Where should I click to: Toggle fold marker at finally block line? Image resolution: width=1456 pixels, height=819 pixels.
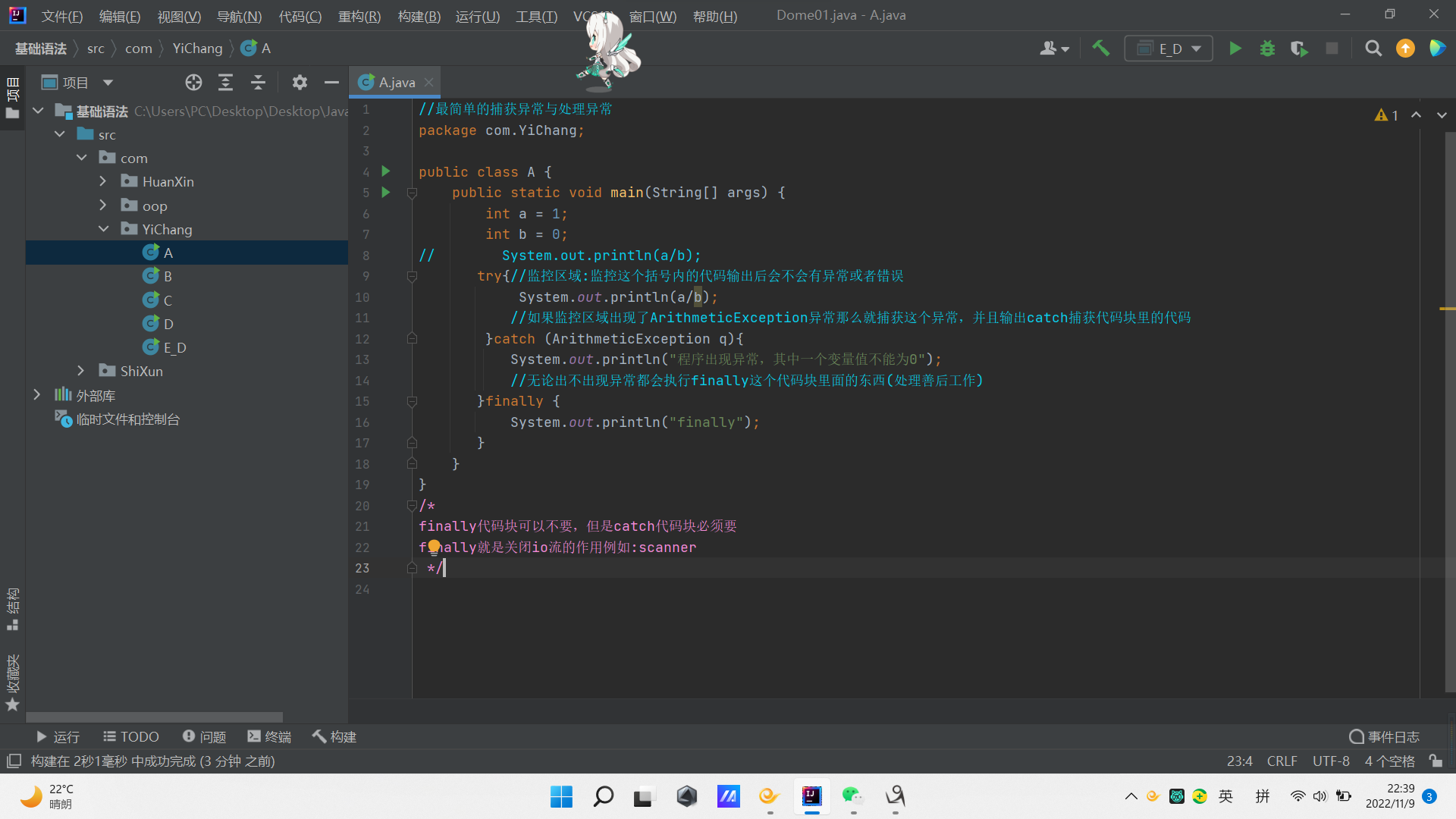point(412,402)
